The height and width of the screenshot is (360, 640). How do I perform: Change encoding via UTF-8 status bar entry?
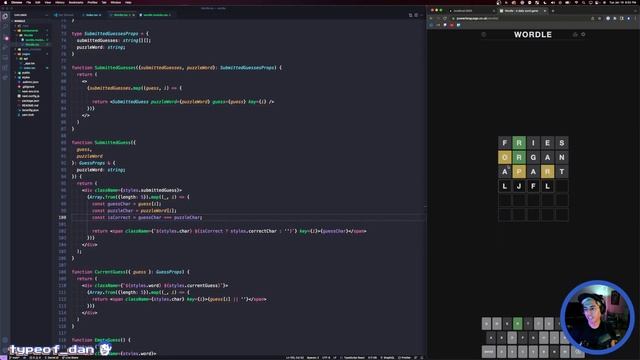pos(326,358)
